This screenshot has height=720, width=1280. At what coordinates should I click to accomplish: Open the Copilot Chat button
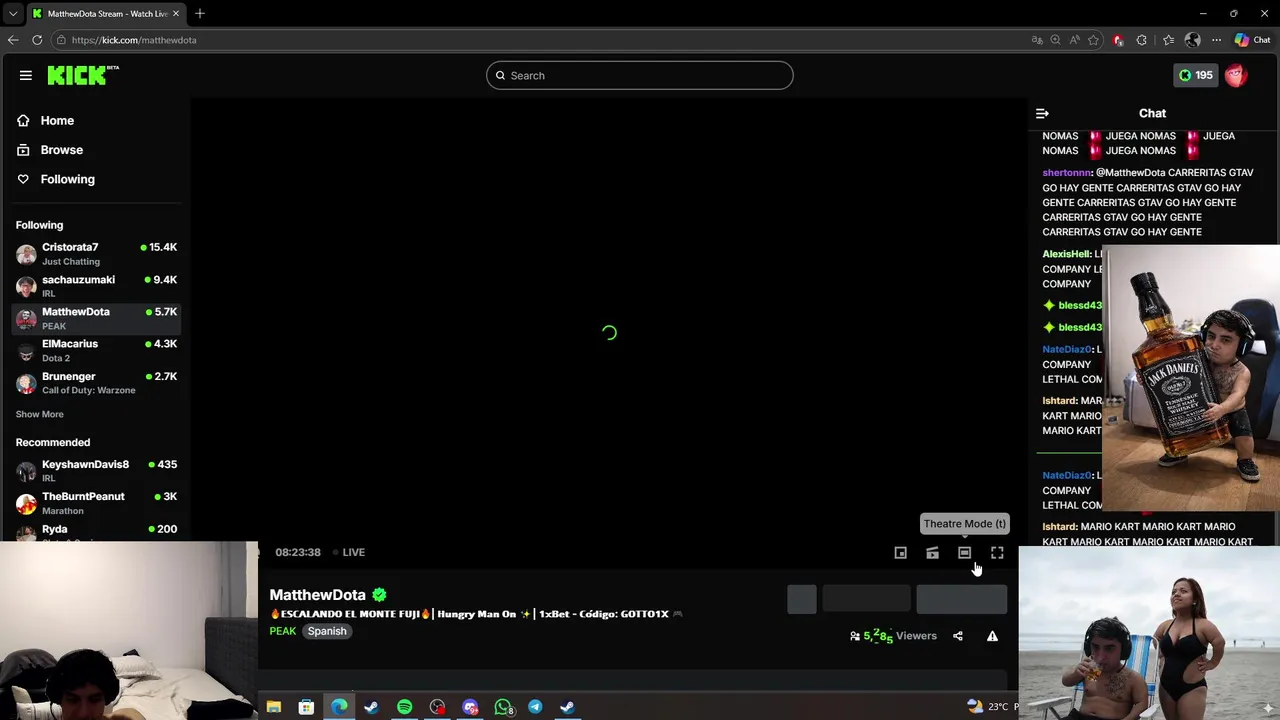[1252, 40]
